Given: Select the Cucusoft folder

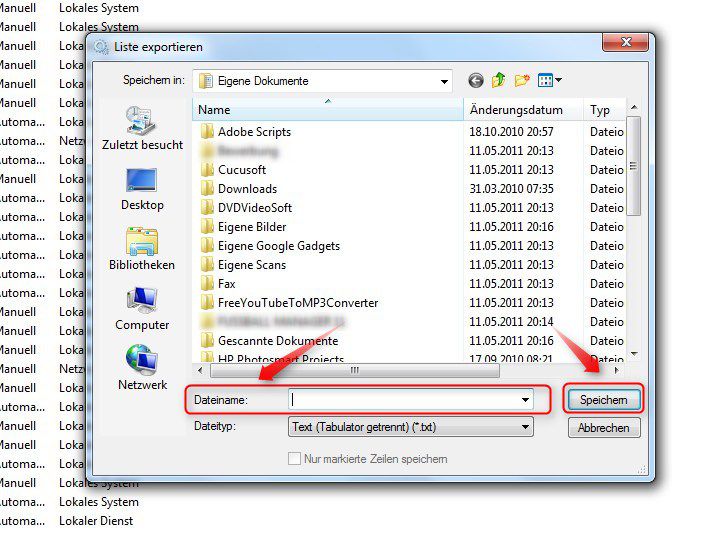Looking at the screenshot, I should [x=233, y=170].
